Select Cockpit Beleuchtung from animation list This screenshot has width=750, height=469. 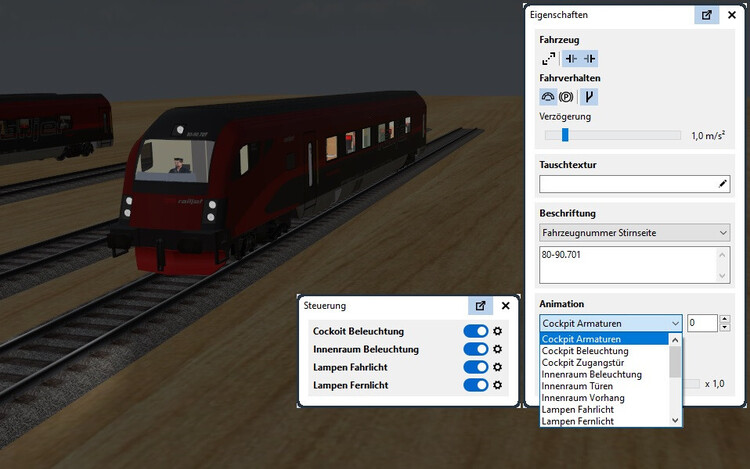[x=605, y=351]
